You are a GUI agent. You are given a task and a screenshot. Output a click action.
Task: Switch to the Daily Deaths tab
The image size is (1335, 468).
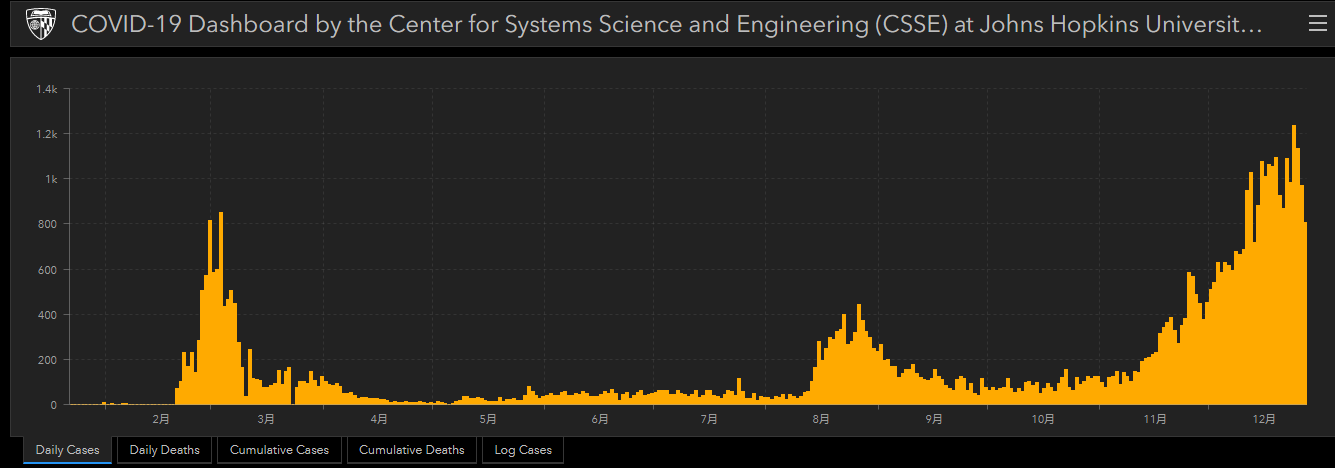pos(164,450)
